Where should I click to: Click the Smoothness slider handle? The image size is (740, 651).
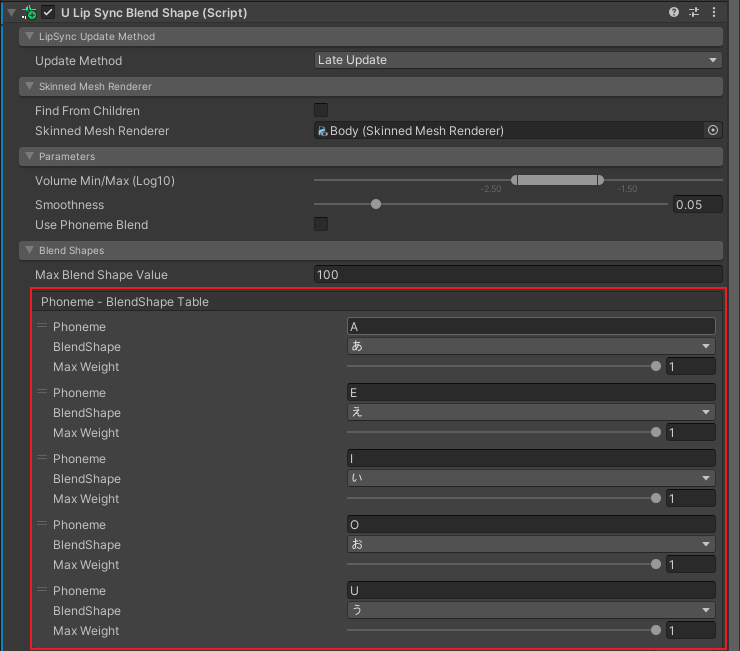click(376, 204)
